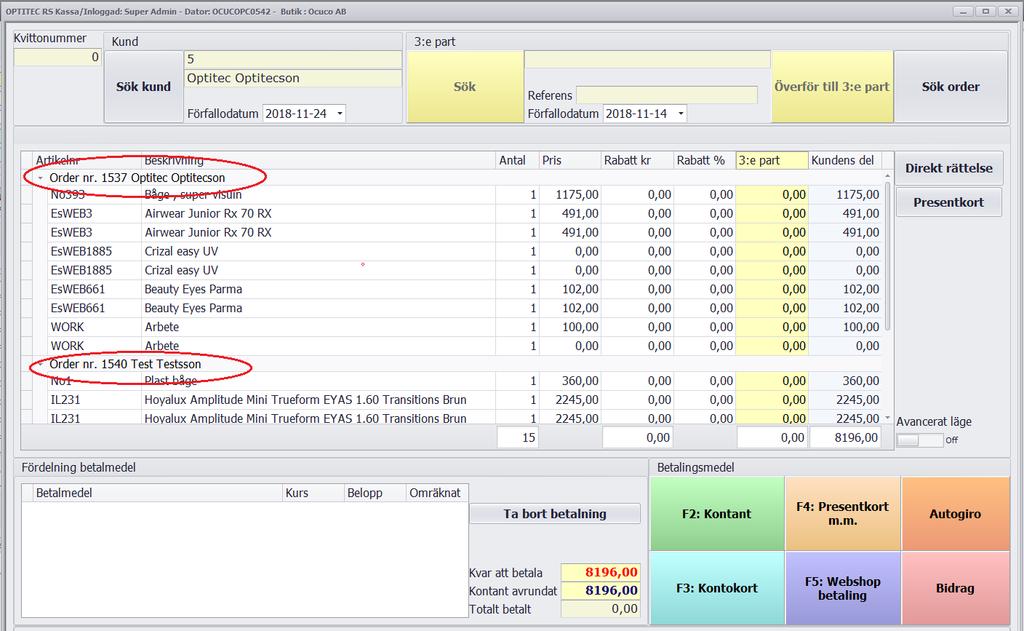Click the Rabatt % column header
Screen dimensions: 1024x631
coord(704,161)
